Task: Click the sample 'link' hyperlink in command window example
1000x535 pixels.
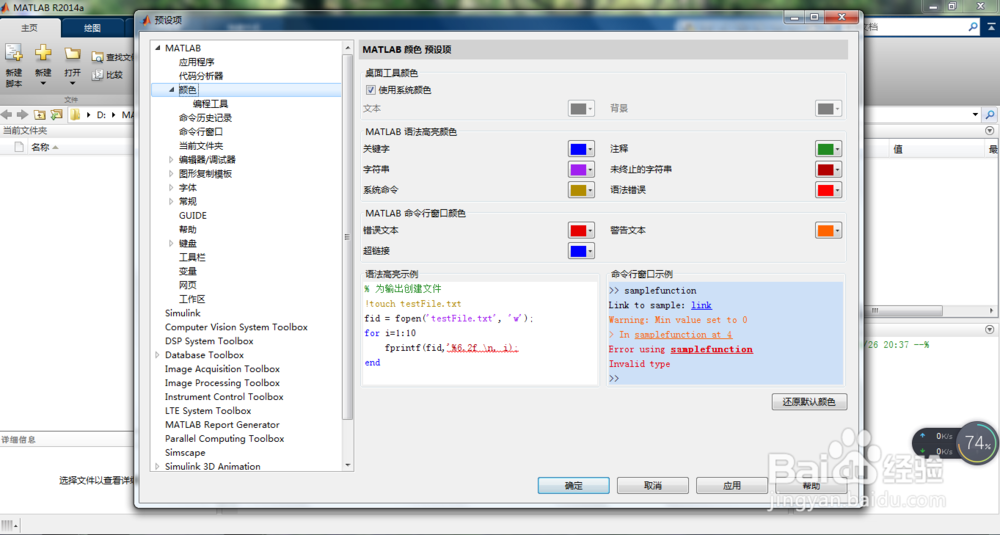Action: [702, 305]
